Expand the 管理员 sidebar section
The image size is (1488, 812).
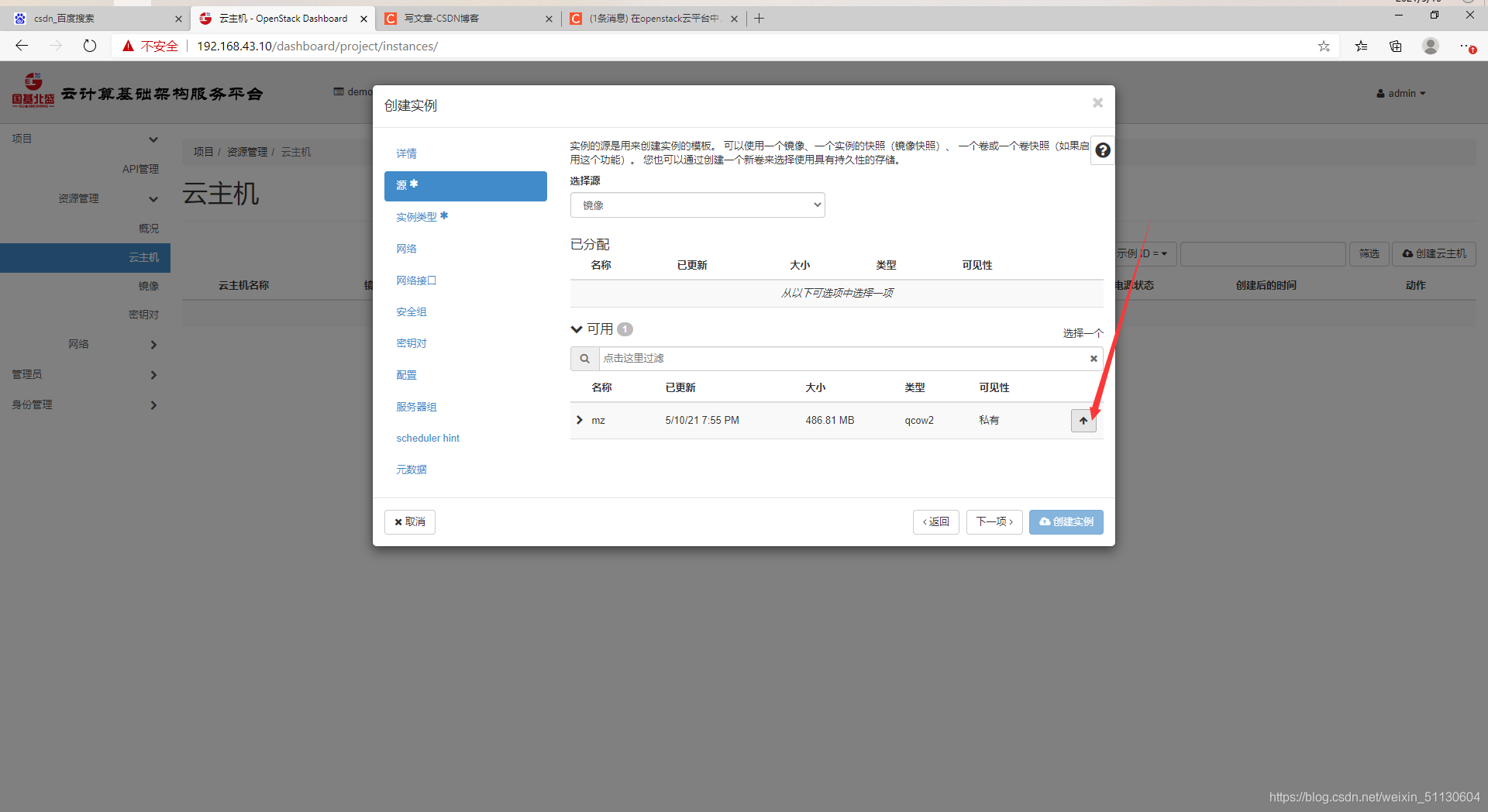[153, 375]
